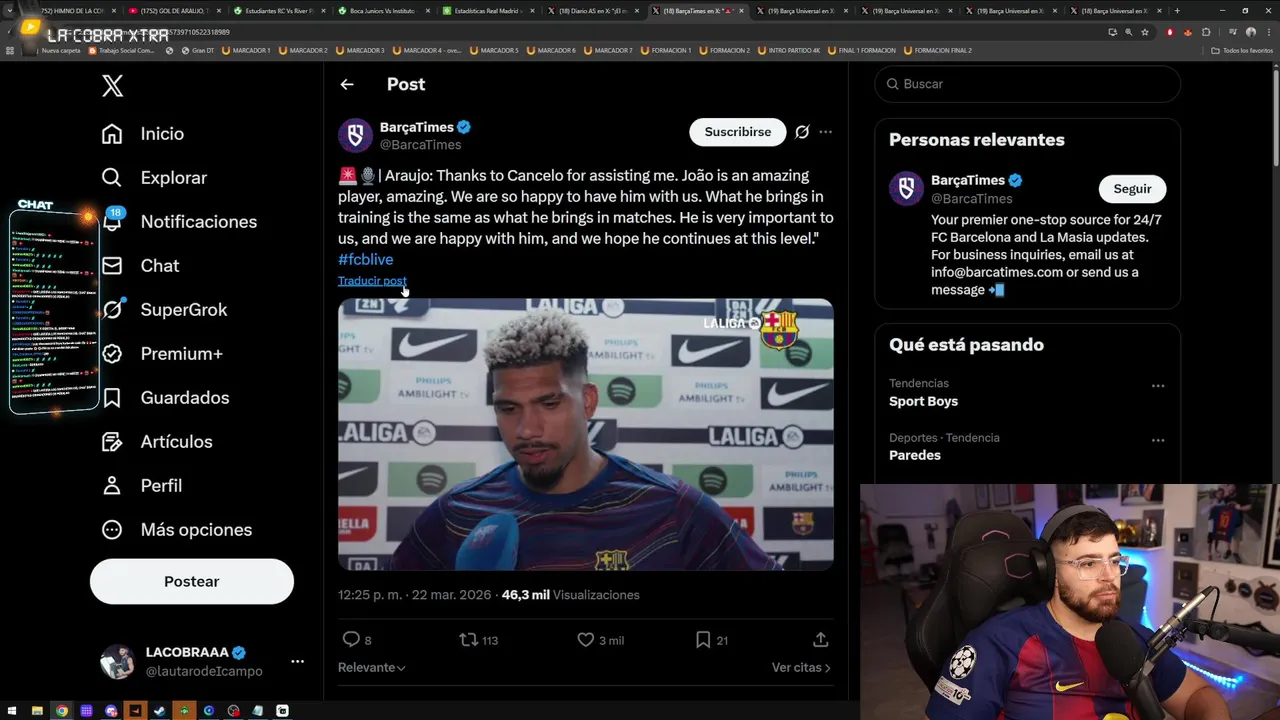Screen dimensions: 1280x720
Task: Open the #fcblive hashtag
Action: pos(366,260)
